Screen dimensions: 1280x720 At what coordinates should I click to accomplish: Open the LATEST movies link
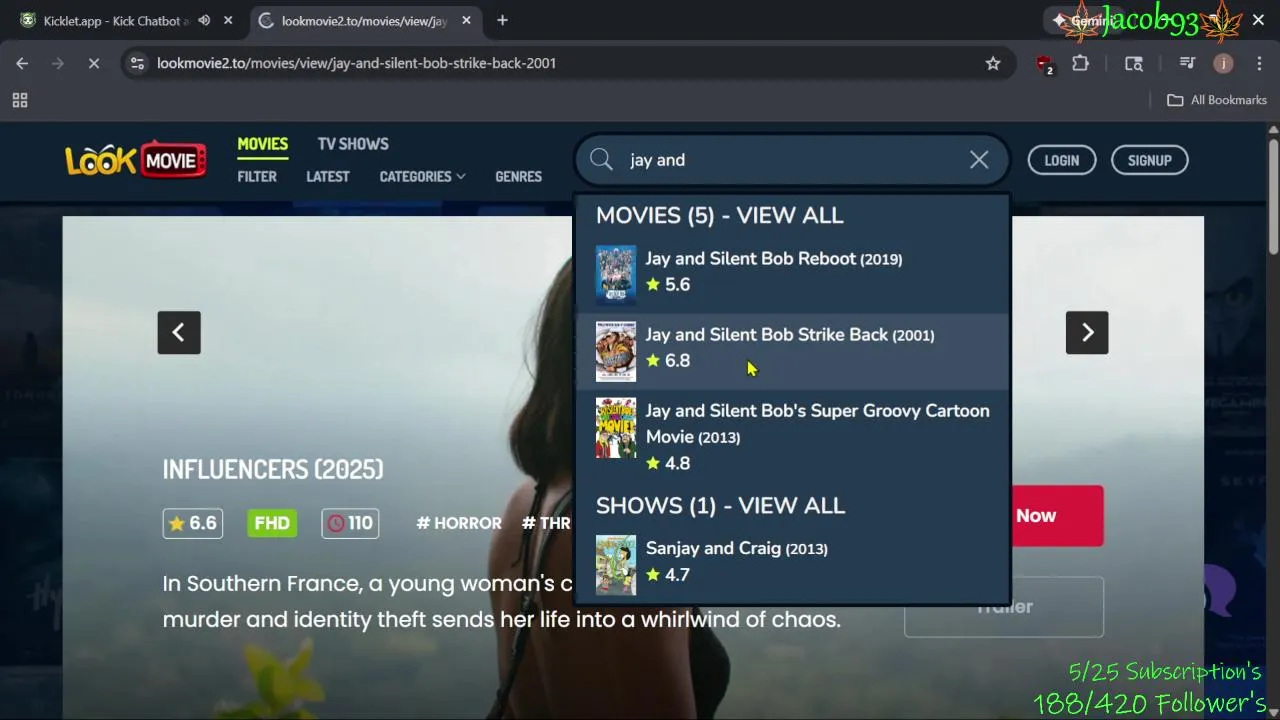click(x=328, y=177)
